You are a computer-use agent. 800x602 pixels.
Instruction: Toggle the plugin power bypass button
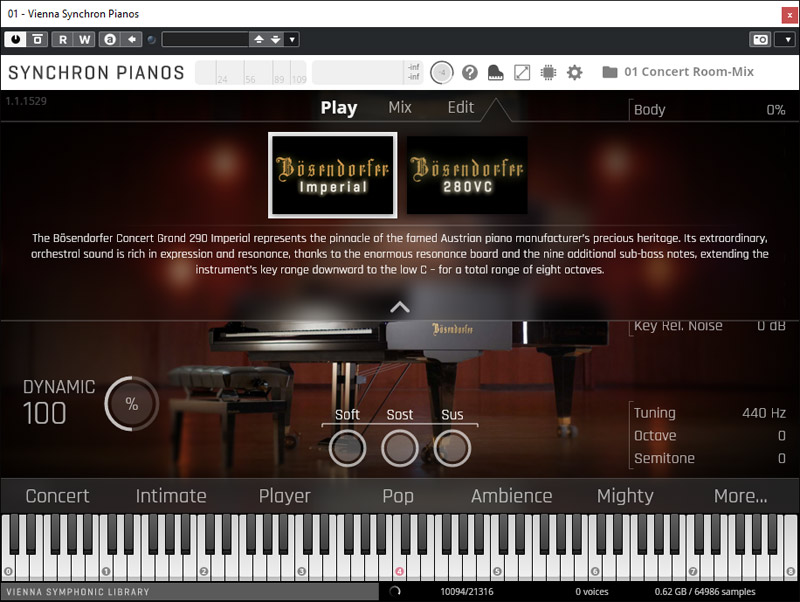(x=15, y=39)
